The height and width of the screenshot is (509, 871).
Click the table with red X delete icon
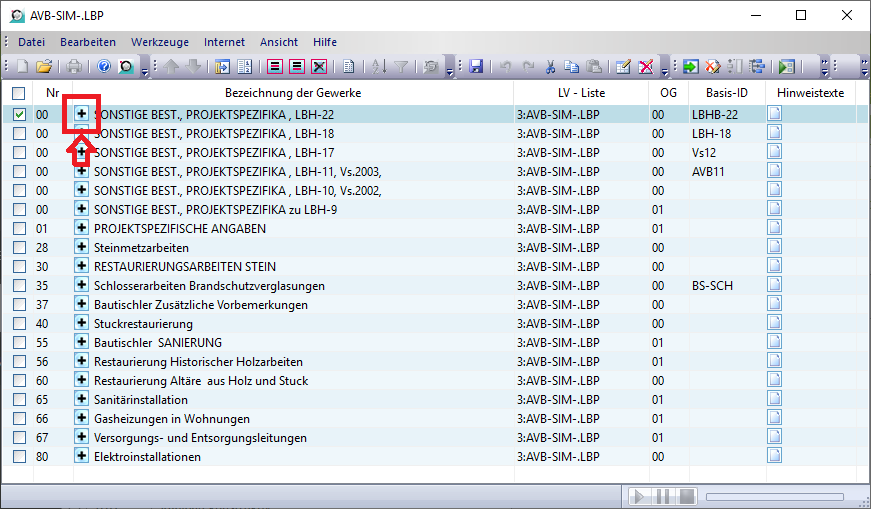tap(319, 67)
